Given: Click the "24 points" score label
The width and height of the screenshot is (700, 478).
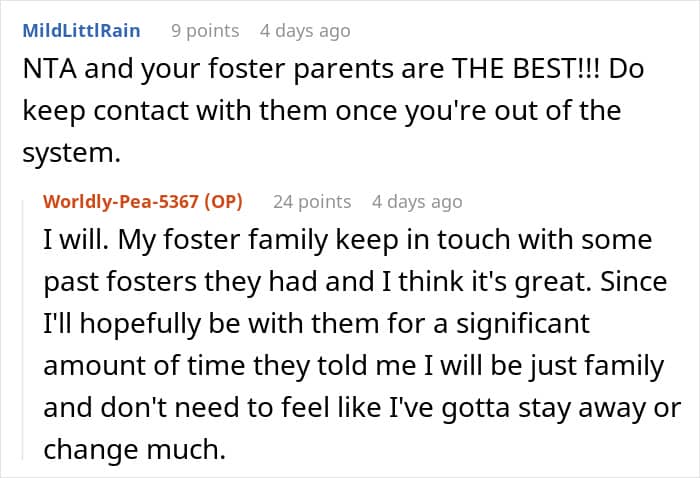Looking at the screenshot, I should point(312,202).
